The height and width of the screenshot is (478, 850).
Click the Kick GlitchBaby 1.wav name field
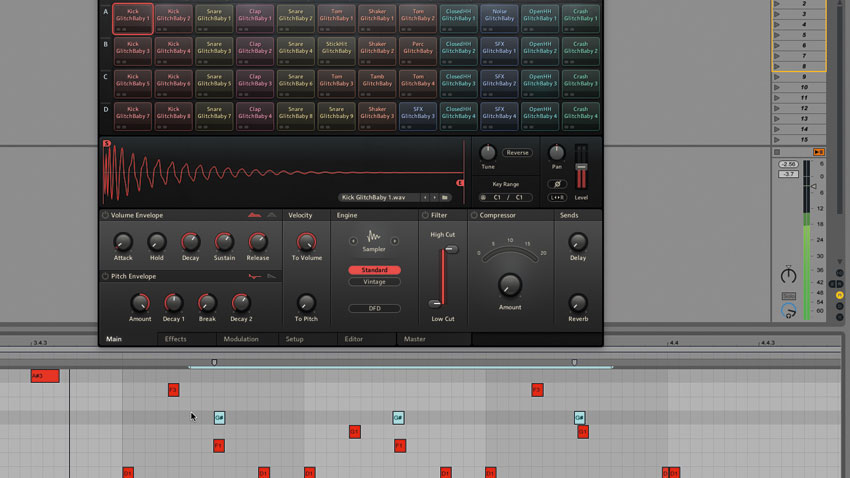pyautogui.click(x=379, y=198)
